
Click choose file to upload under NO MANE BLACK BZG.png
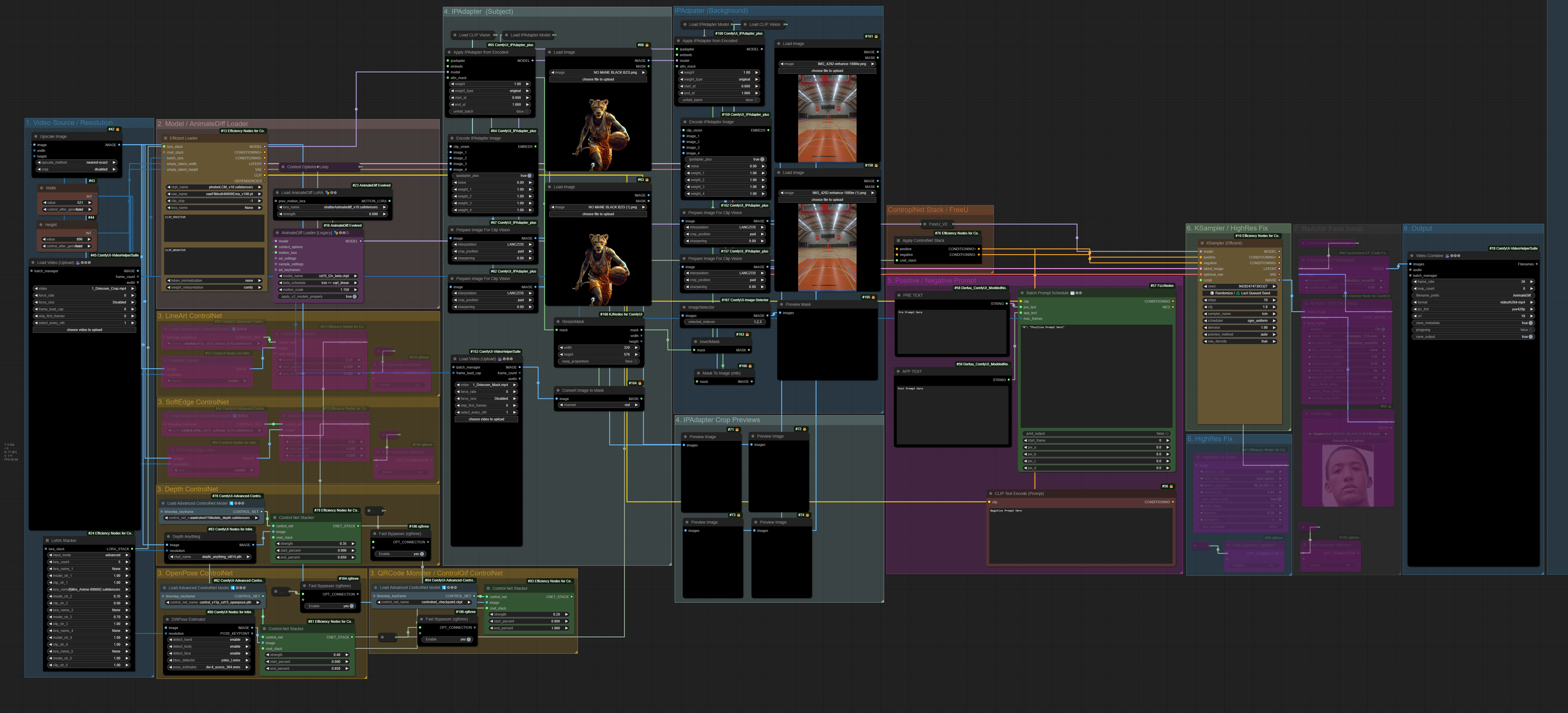click(x=598, y=79)
